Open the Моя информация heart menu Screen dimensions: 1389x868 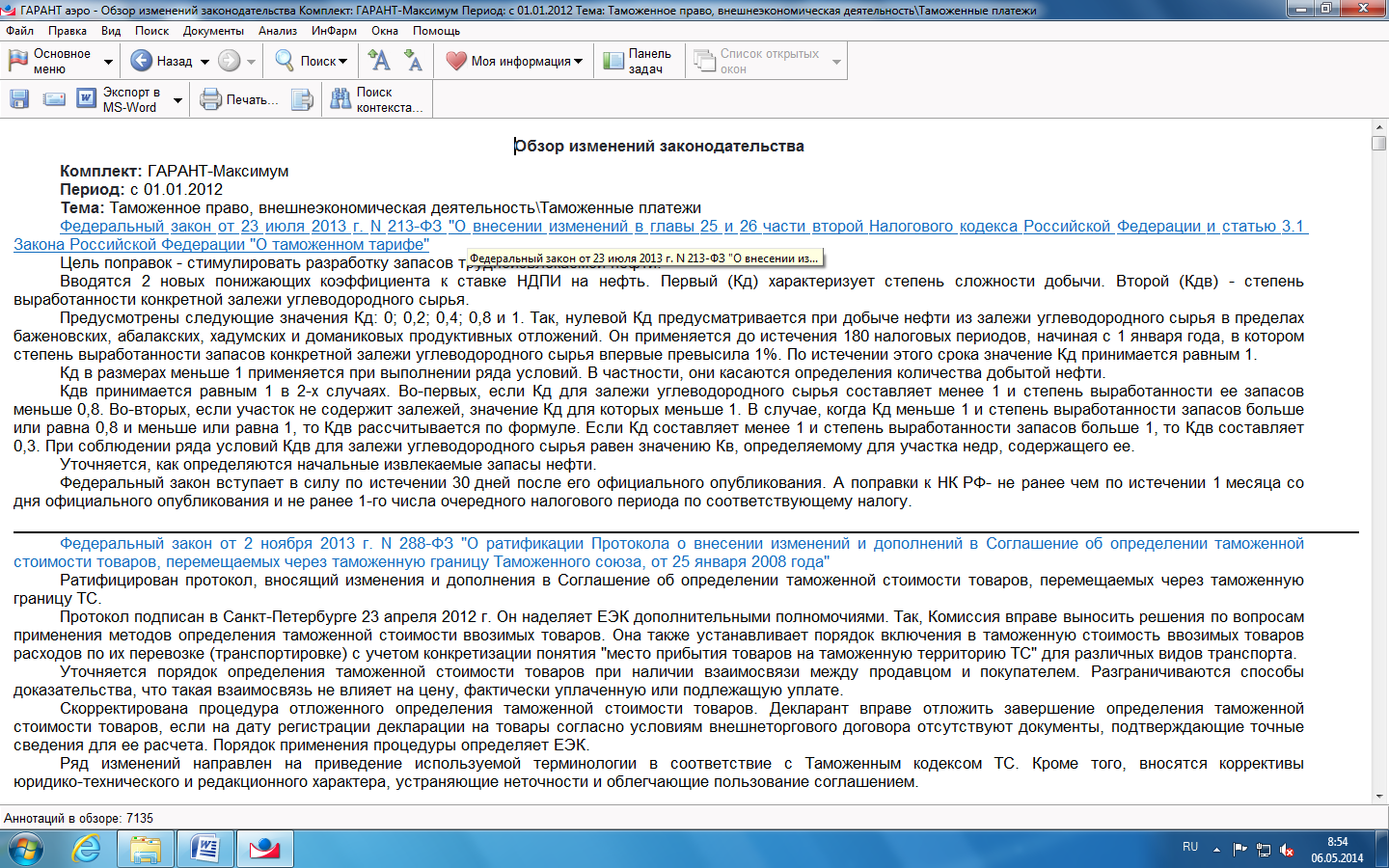point(514,61)
